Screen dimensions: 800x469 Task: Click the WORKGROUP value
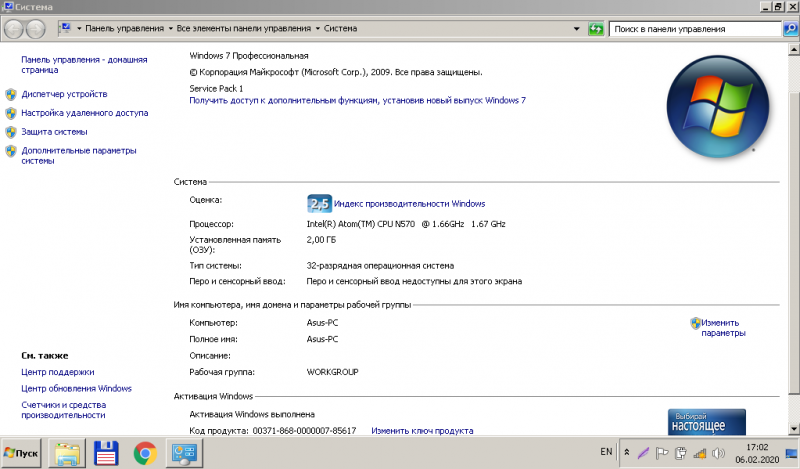pos(332,372)
